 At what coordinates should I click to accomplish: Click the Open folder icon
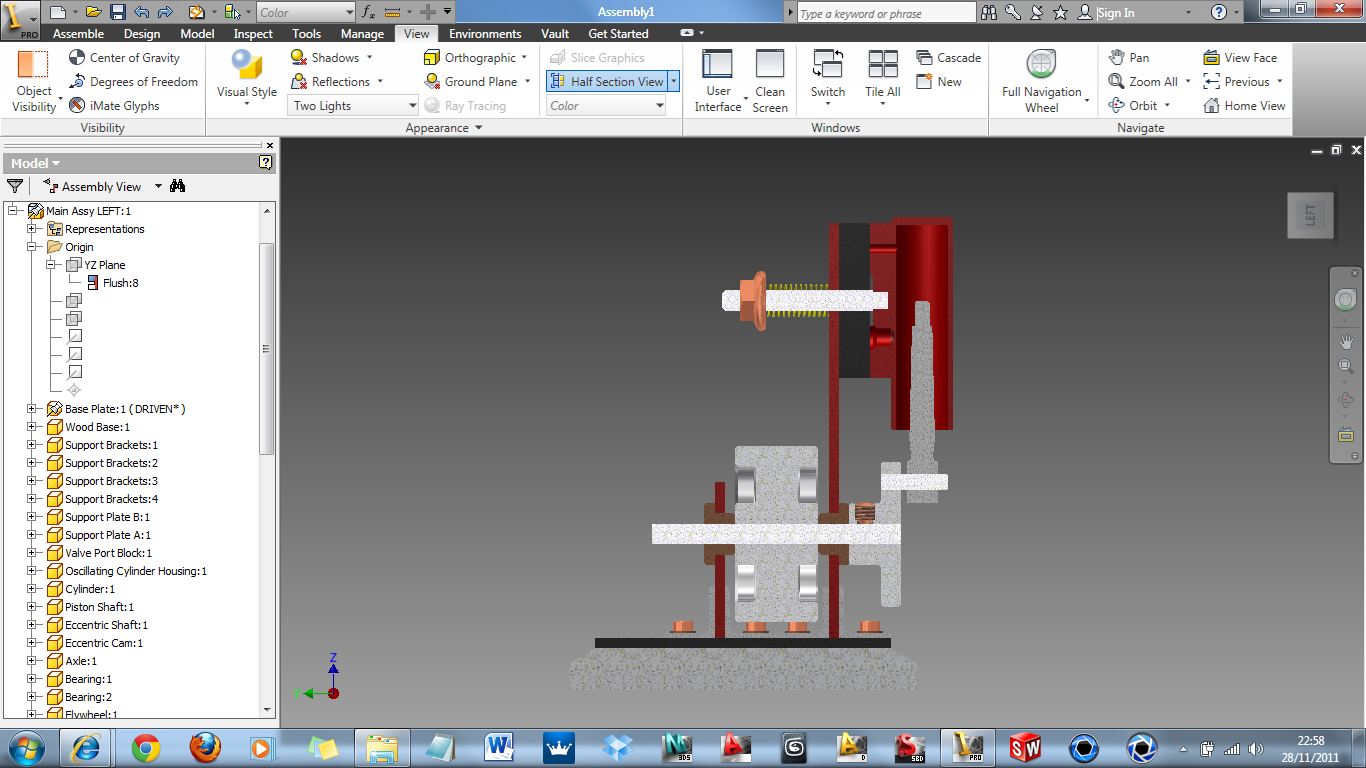pyautogui.click(x=93, y=12)
